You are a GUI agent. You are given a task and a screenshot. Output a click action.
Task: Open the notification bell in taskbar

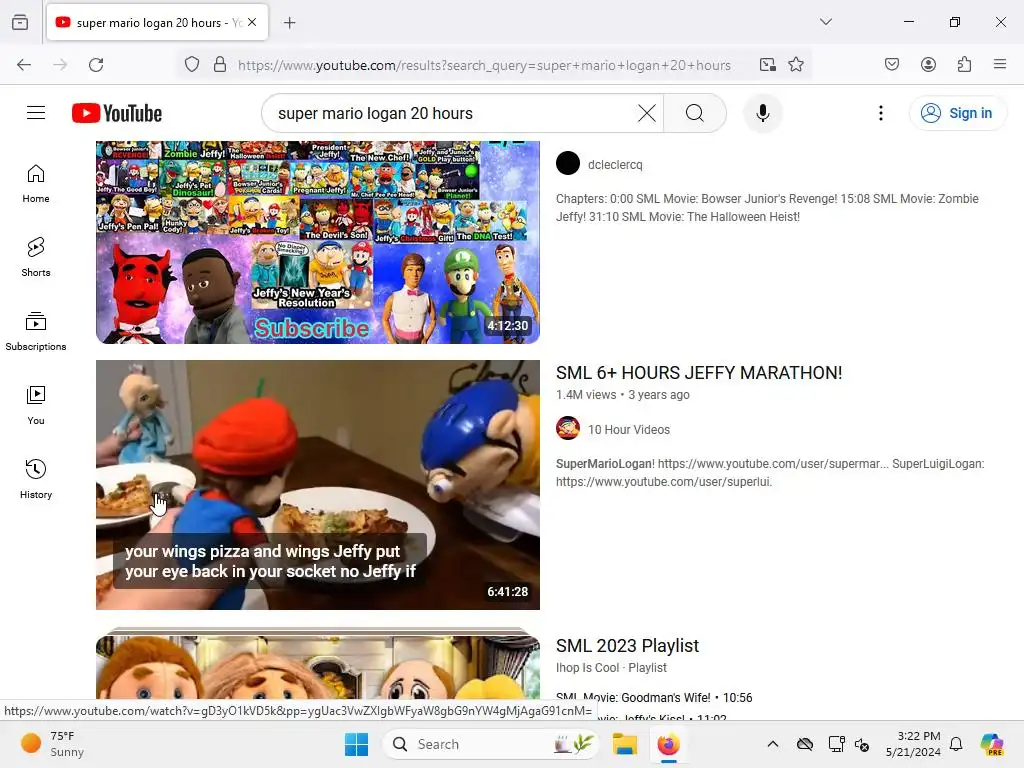point(956,744)
